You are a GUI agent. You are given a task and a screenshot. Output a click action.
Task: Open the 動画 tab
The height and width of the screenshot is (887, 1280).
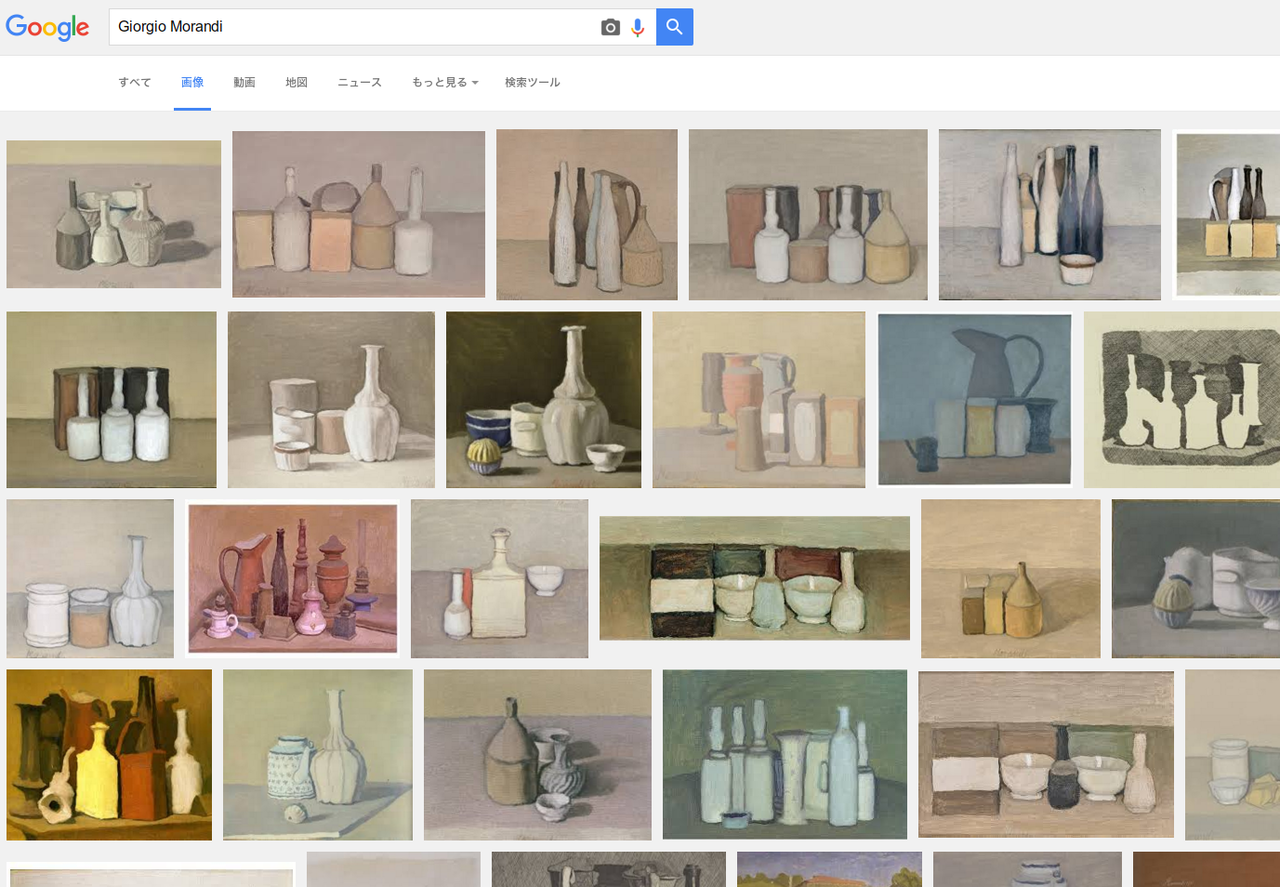click(245, 82)
